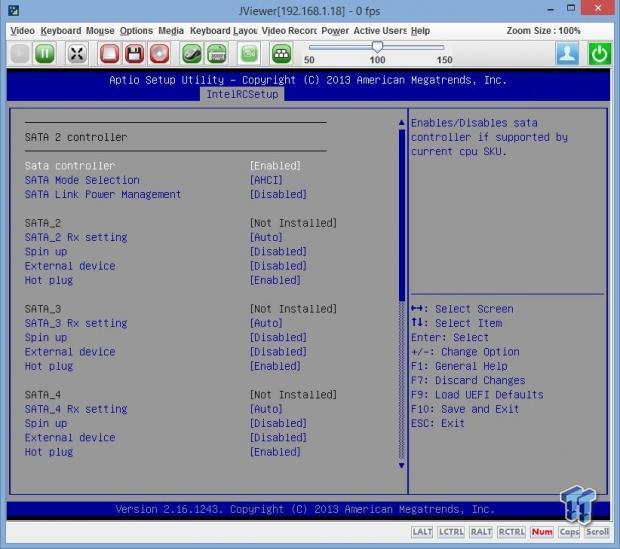This screenshot has height=549, width=620.
Task: Select External device label under SATA_3
Action: click(70, 352)
